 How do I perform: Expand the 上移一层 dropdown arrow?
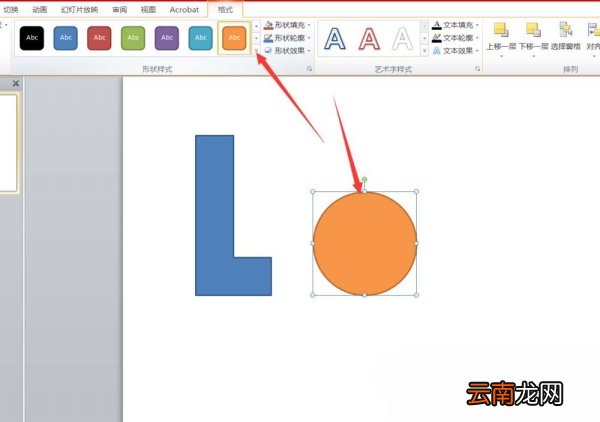pos(501,56)
